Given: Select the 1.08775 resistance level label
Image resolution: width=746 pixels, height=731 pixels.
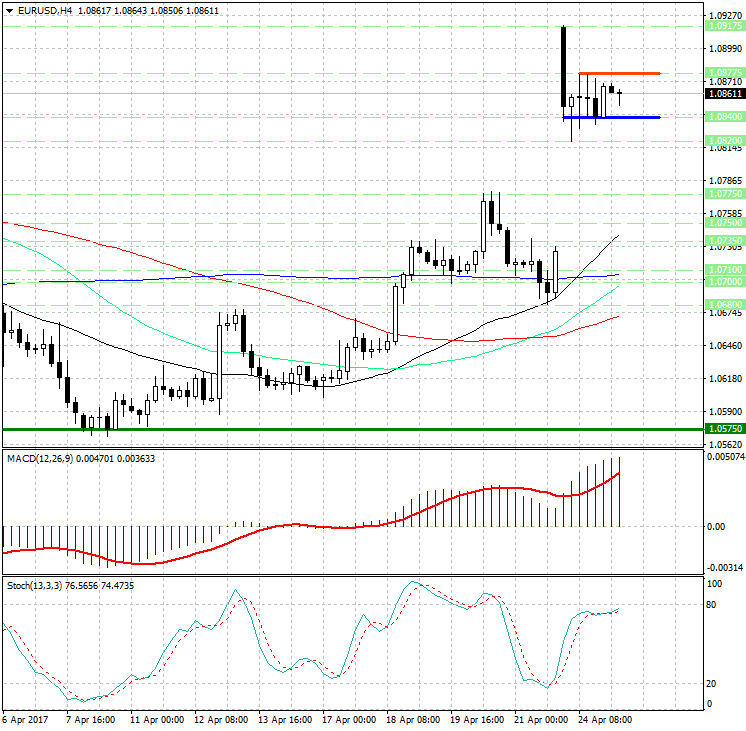Looking at the screenshot, I should [724, 72].
